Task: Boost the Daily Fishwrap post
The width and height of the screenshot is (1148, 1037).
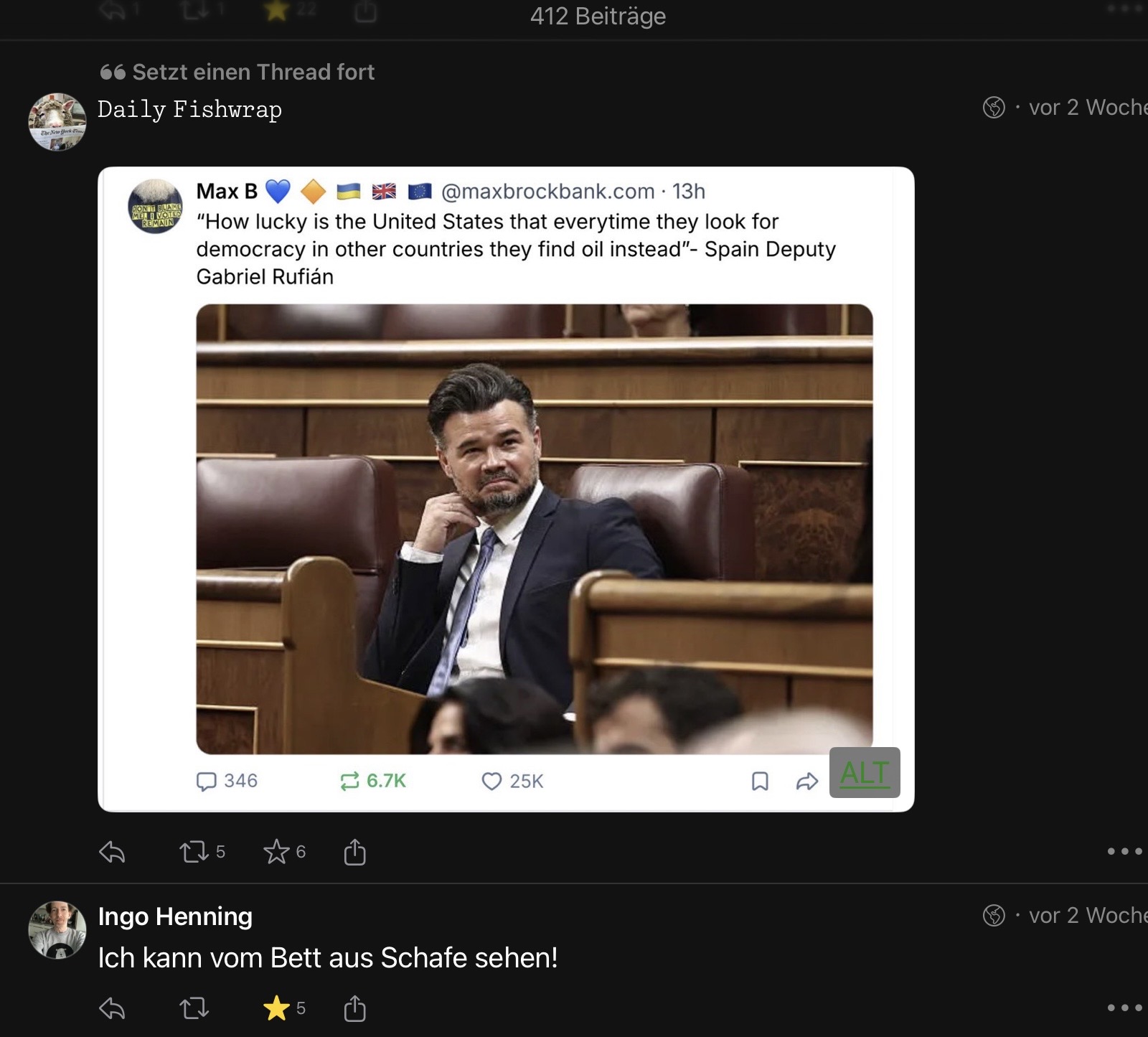Action: [x=194, y=852]
